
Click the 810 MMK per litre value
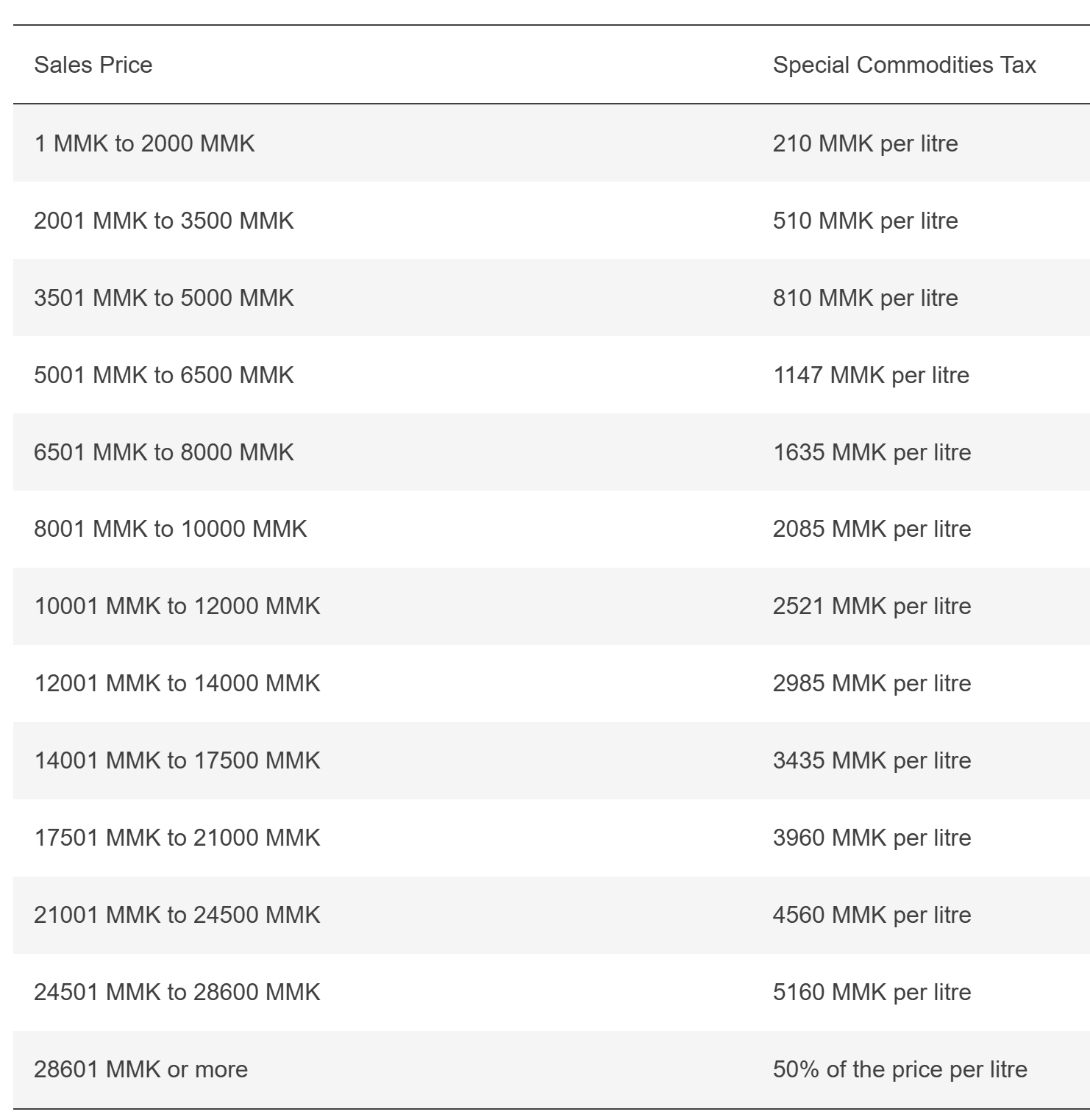865,298
